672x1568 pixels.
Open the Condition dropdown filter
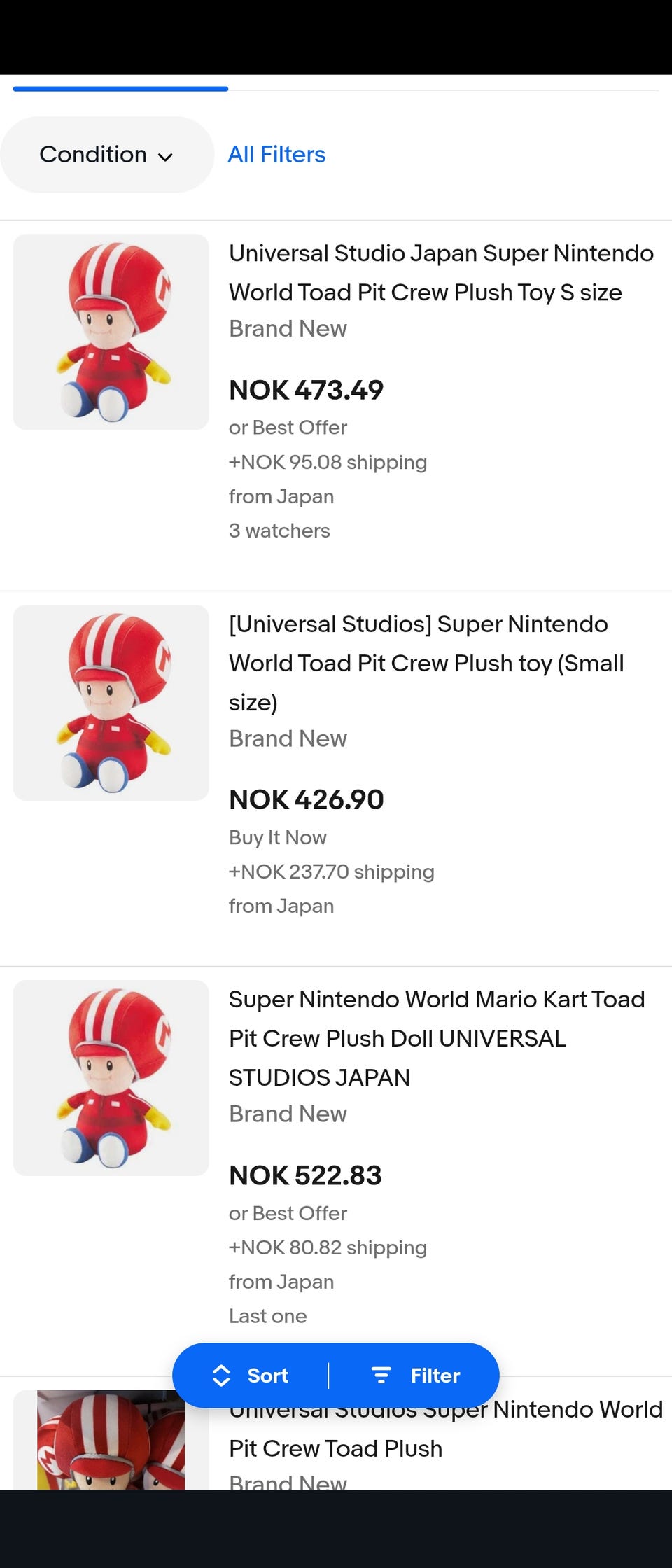[105, 155]
